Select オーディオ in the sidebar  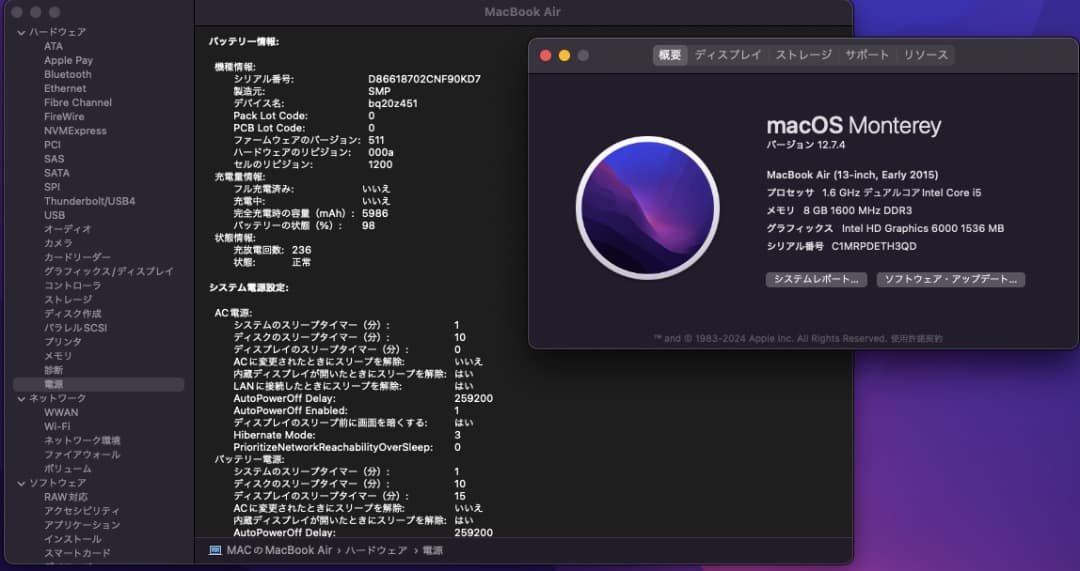(x=68, y=229)
